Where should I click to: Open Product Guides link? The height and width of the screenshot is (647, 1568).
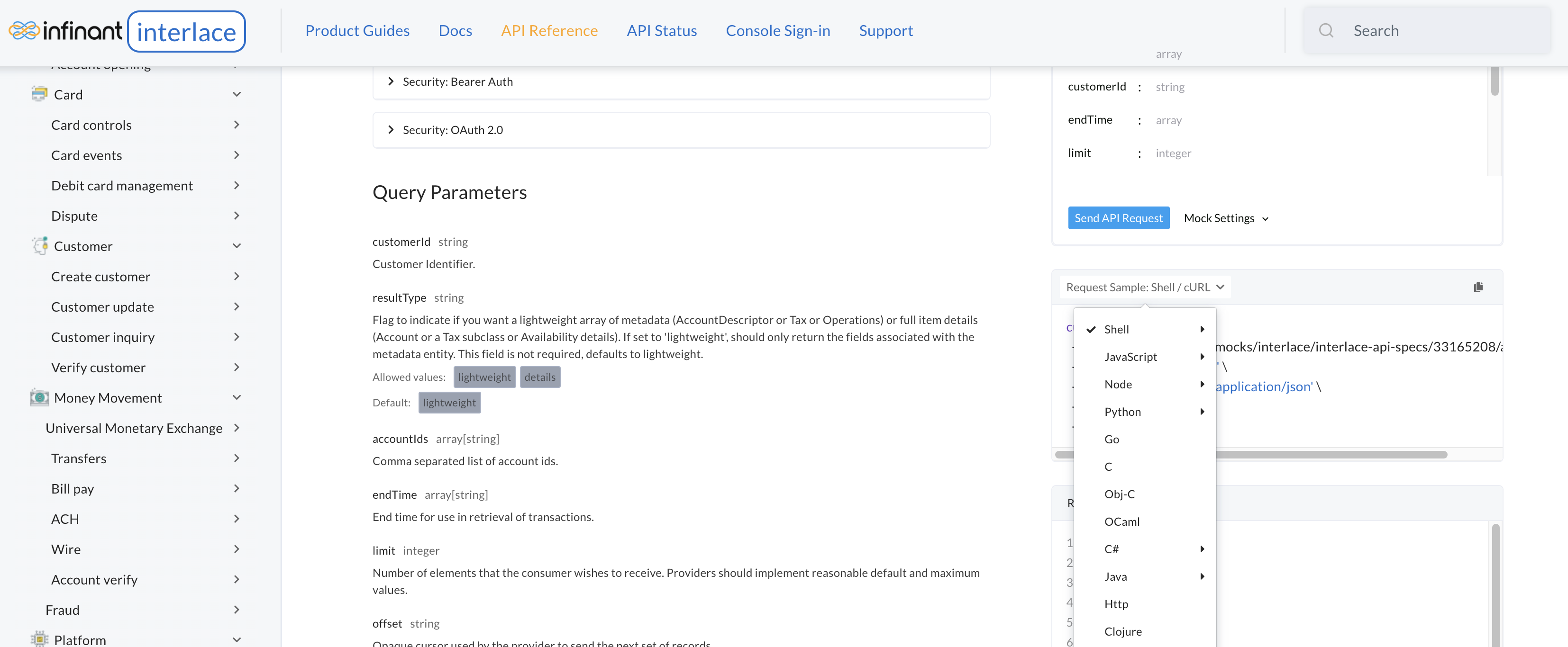357,30
